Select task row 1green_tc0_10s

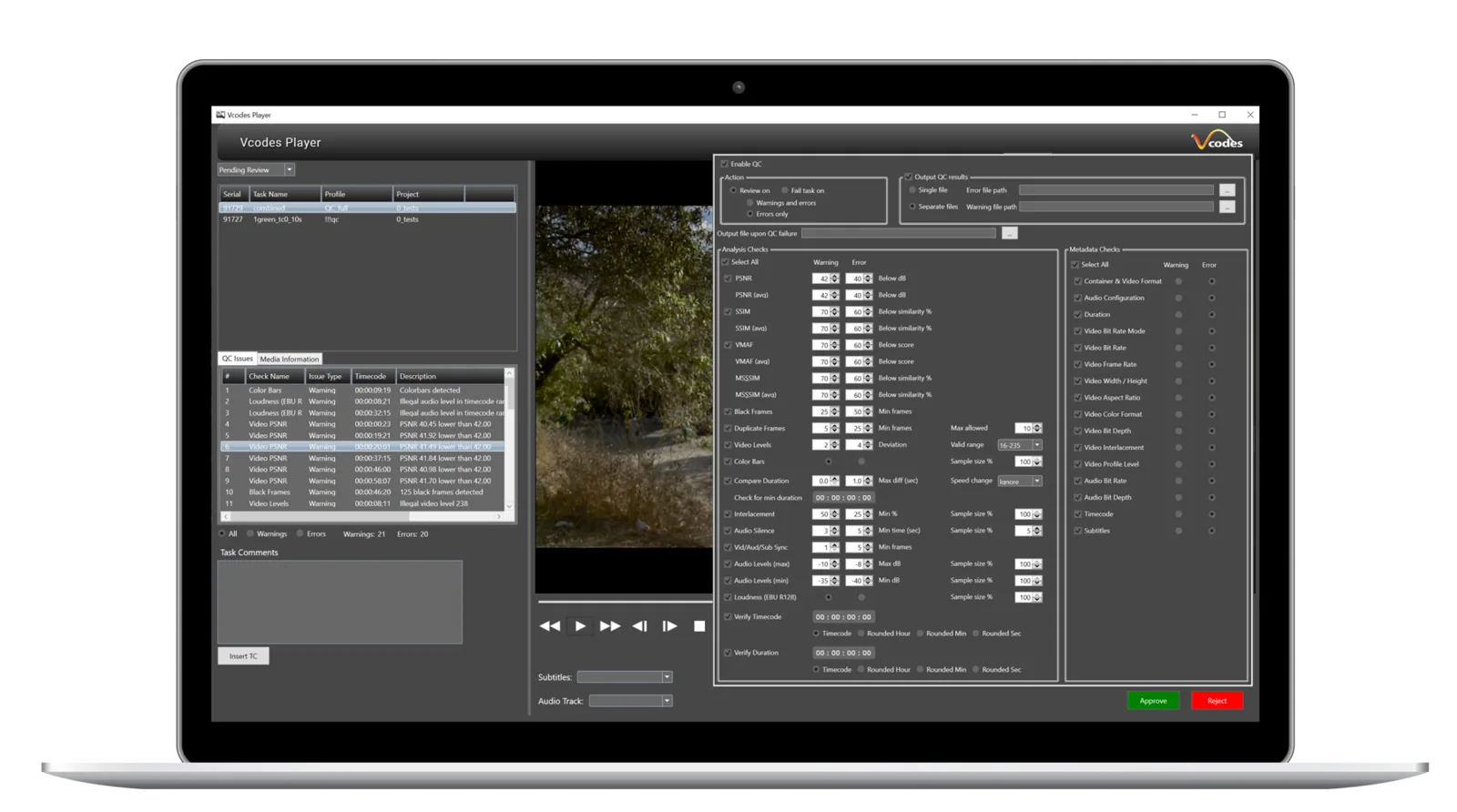point(367,219)
